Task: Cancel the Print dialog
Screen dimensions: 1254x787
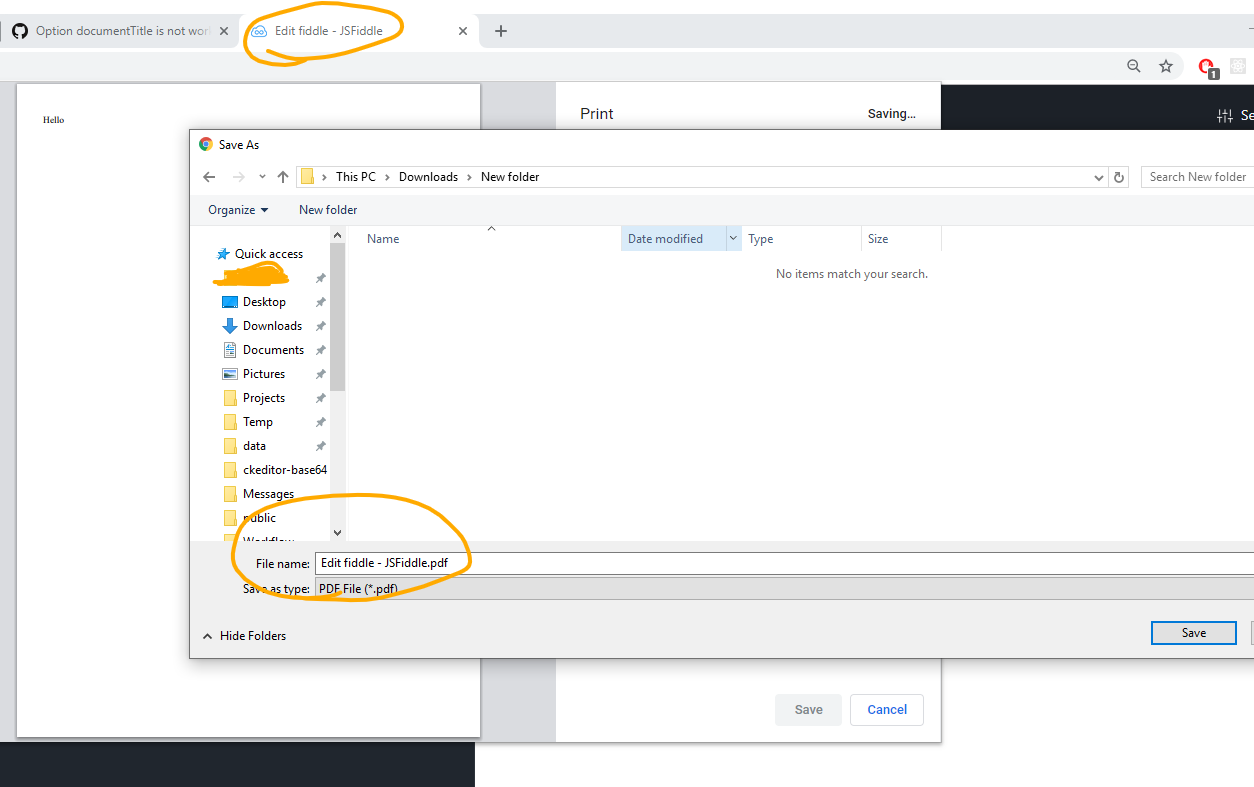Action: pos(886,709)
